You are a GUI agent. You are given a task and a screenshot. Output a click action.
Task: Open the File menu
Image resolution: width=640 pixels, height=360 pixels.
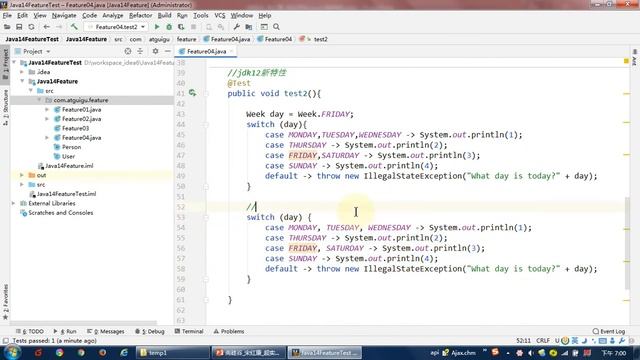[x=7, y=16]
